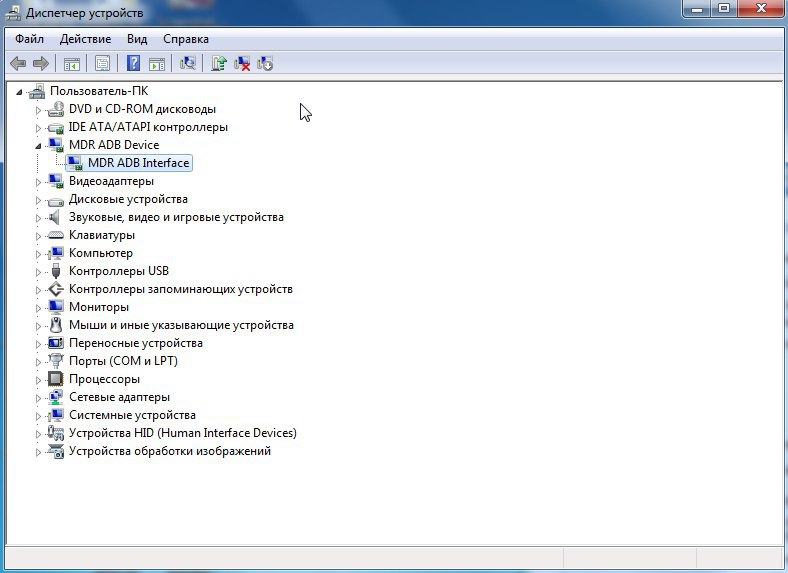The width and height of the screenshot is (788, 573).
Task: Toggle the action pane toolbar icon
Action: point(157,64)
